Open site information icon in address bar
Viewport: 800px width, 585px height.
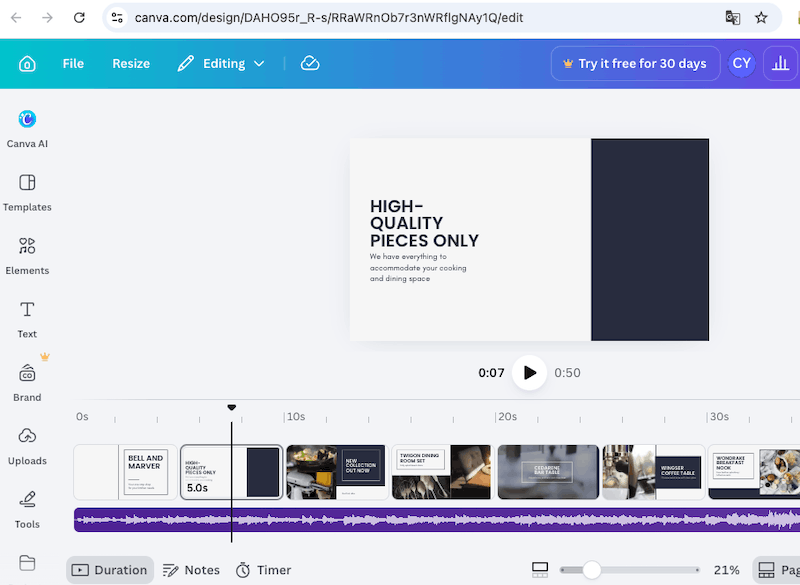point(117,18)
